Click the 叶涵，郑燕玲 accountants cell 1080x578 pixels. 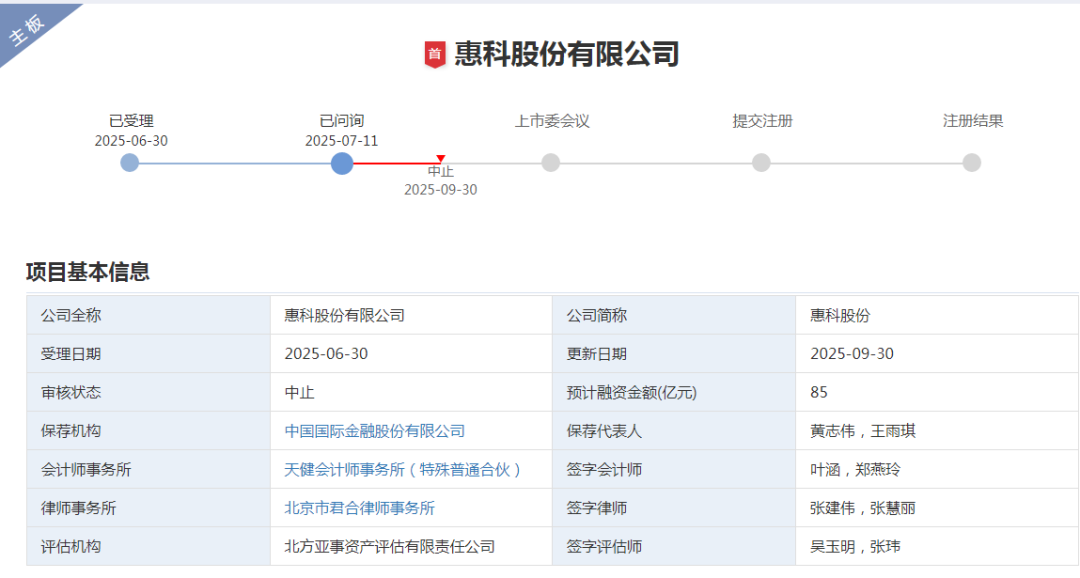pos(937,470)
